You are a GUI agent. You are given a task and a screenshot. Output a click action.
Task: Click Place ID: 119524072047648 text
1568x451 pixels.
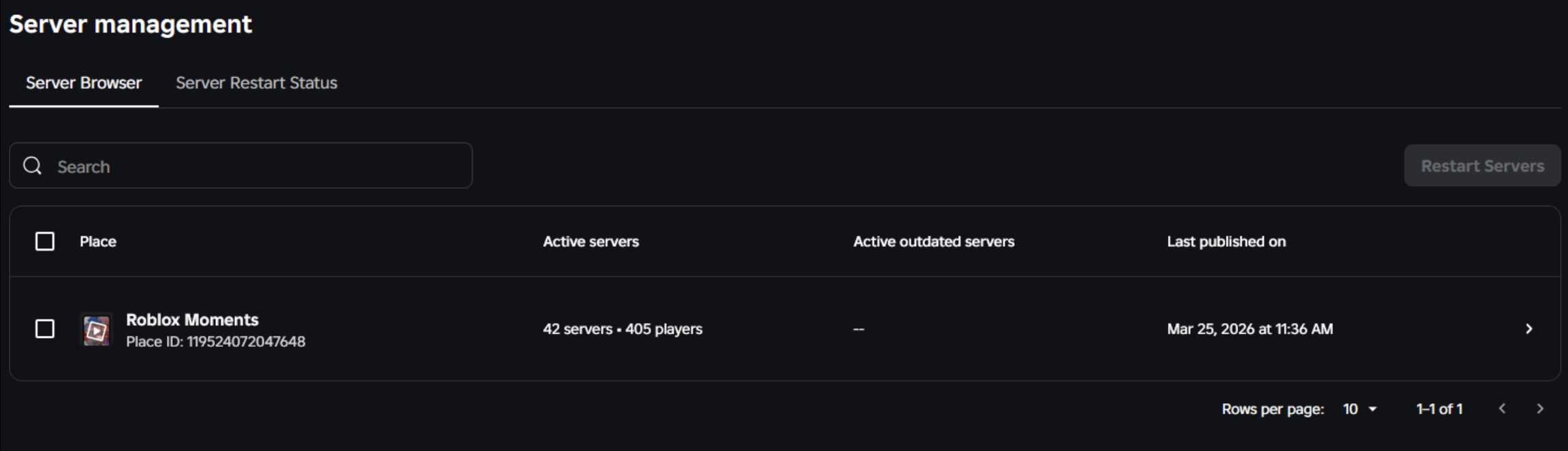(215, 341)
